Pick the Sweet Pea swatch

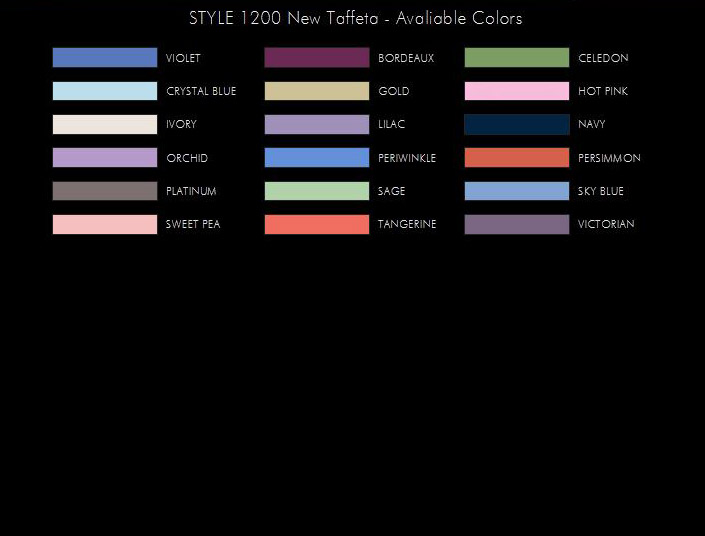(x=105, y=224)
